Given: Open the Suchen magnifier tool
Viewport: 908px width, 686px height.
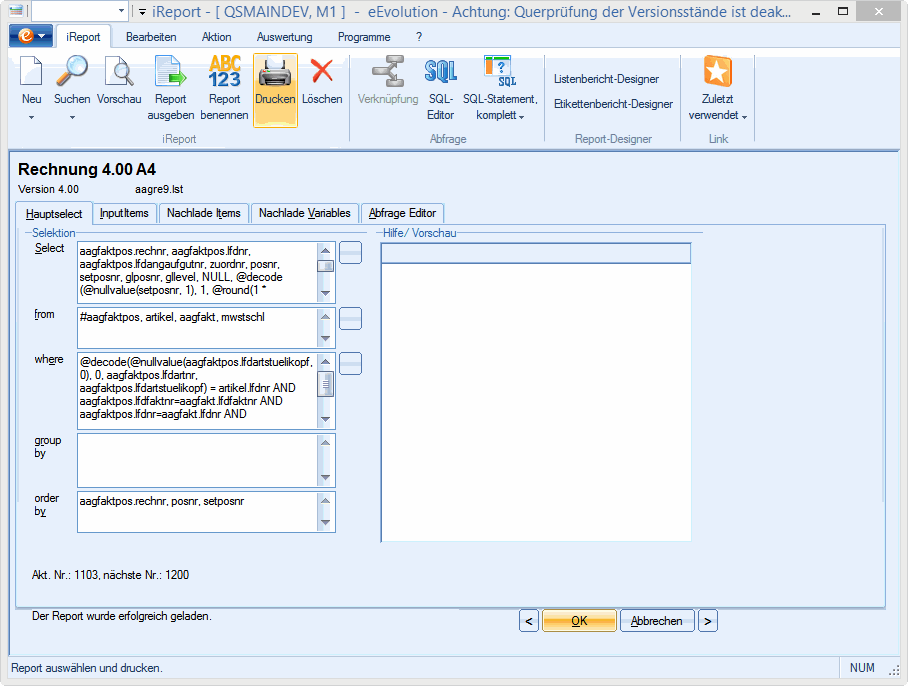Looking at the screenshot, I should coord(72,72).
